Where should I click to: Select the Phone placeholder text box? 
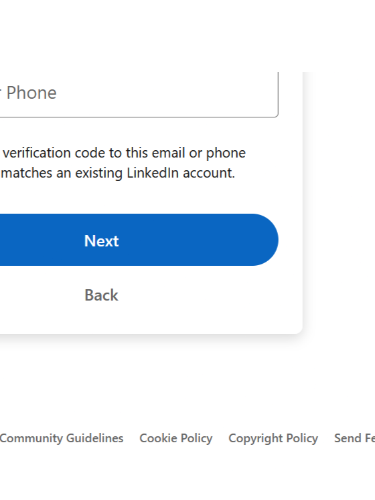(139, 95)
